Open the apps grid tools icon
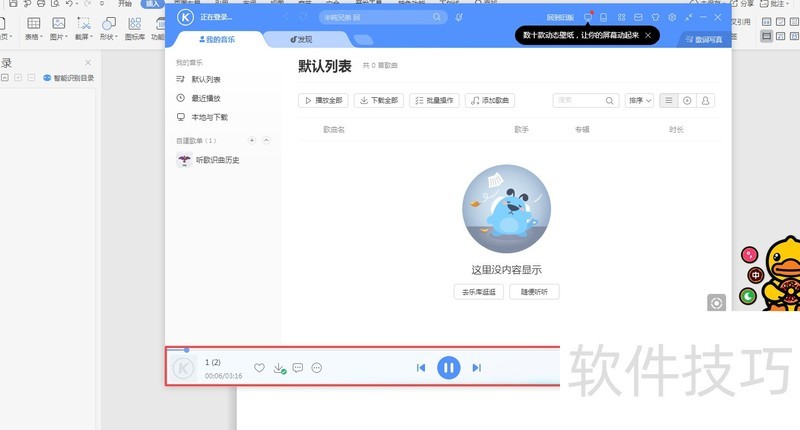 621,17
